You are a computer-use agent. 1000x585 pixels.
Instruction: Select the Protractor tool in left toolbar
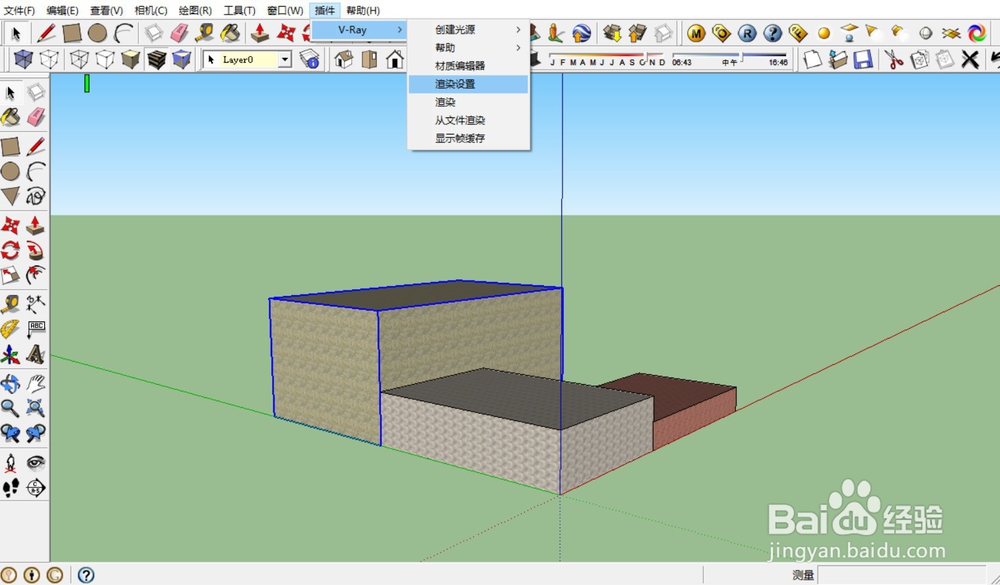point(10,329)
